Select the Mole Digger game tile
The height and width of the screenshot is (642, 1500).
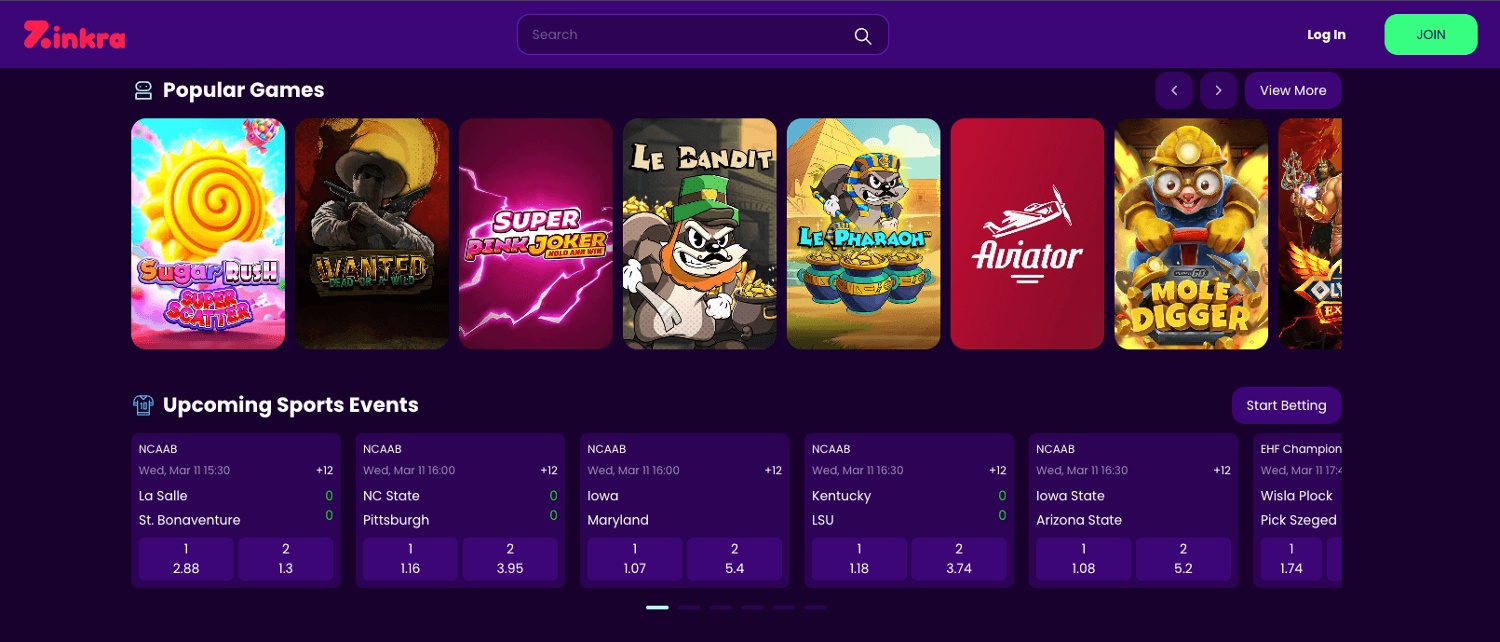1191,234
